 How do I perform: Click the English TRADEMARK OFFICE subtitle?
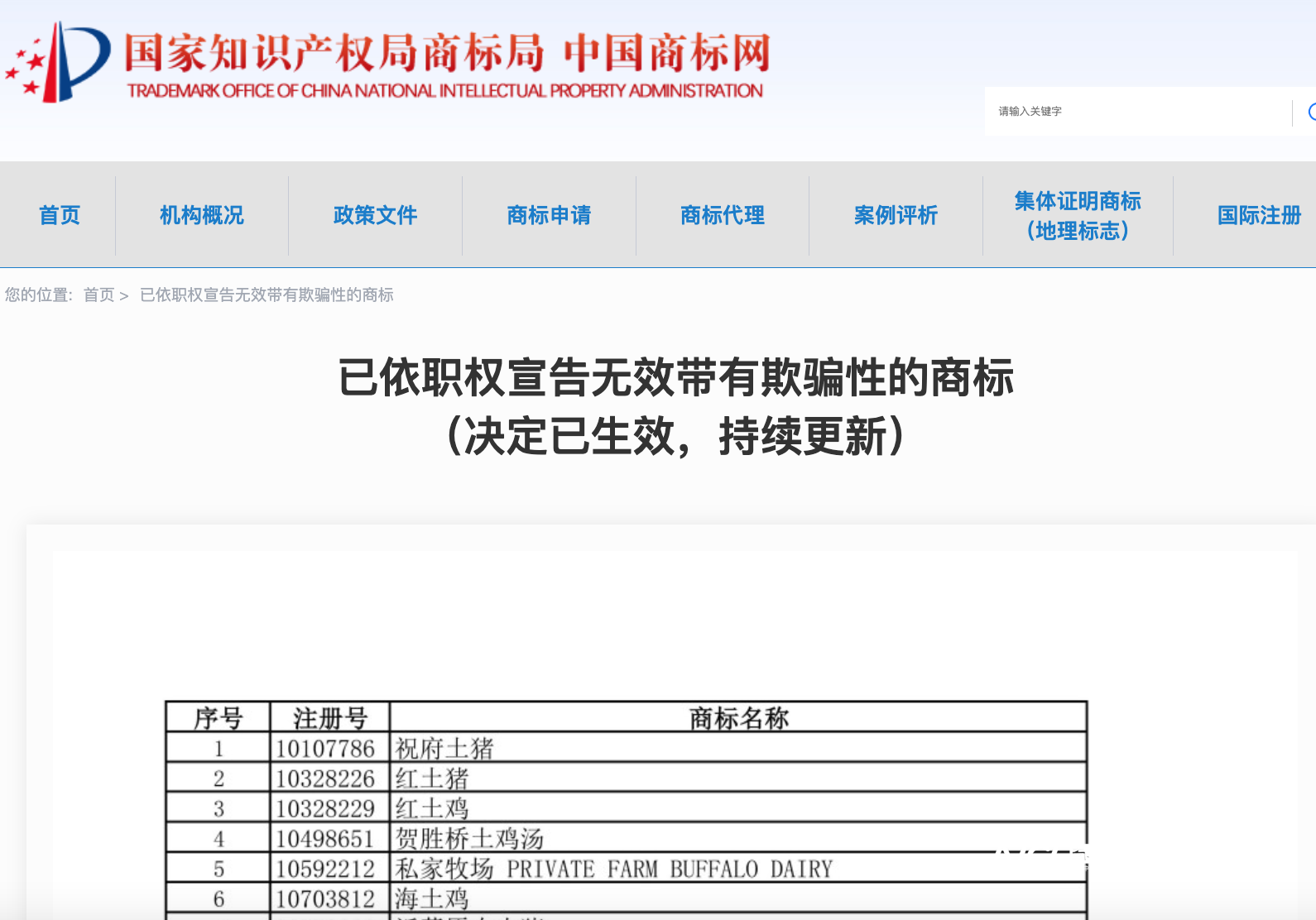pos(444,91)
